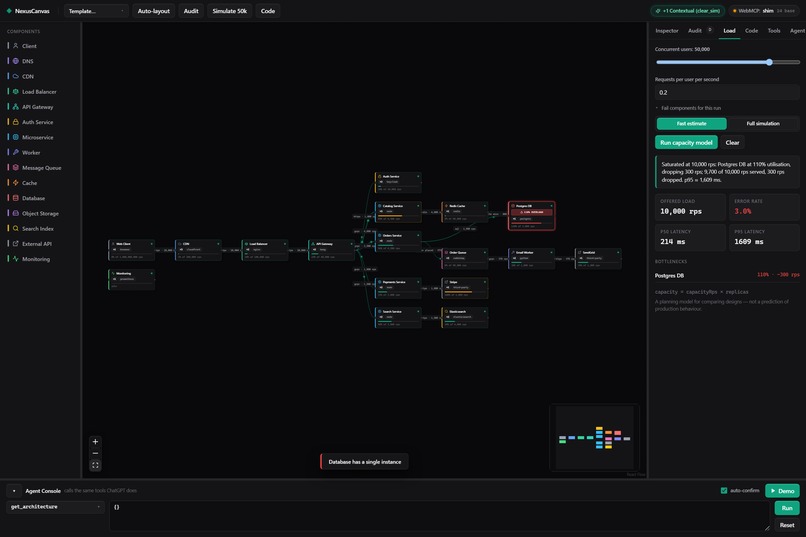
Task: Select the Postgres DB node on canvas
Action: click(532, 215)
